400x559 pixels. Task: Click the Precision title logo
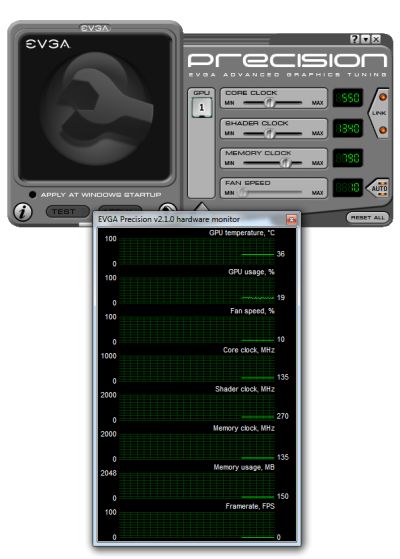pos(287,61)
